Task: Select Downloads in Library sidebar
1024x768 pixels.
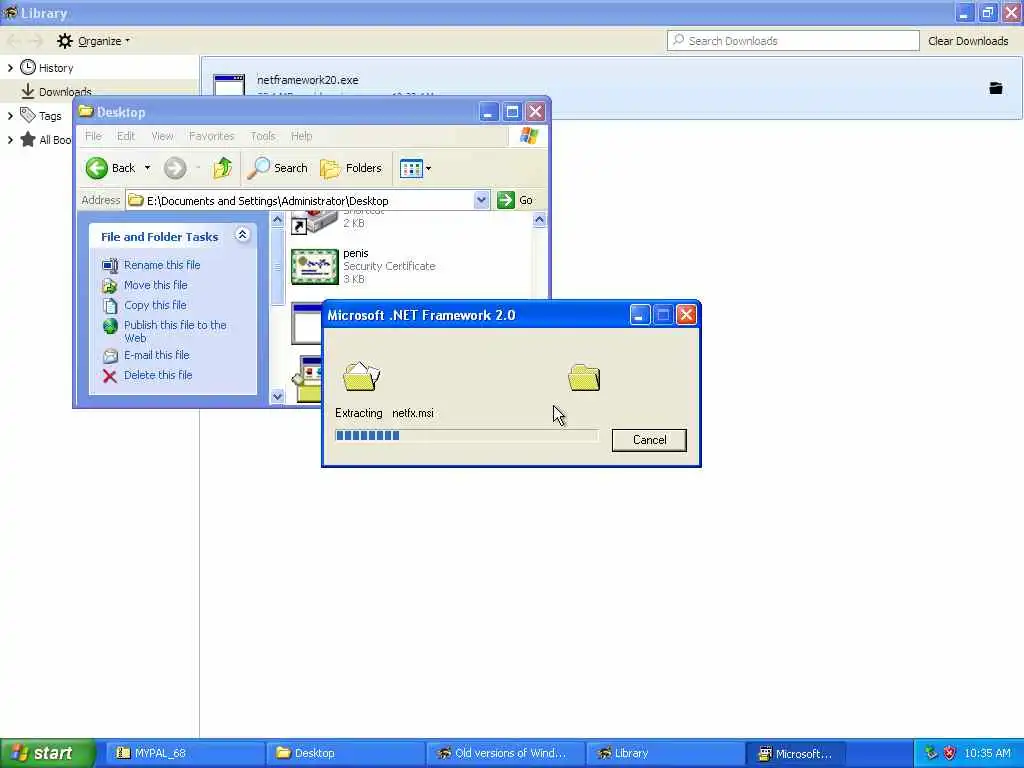Action: [65, 91]
